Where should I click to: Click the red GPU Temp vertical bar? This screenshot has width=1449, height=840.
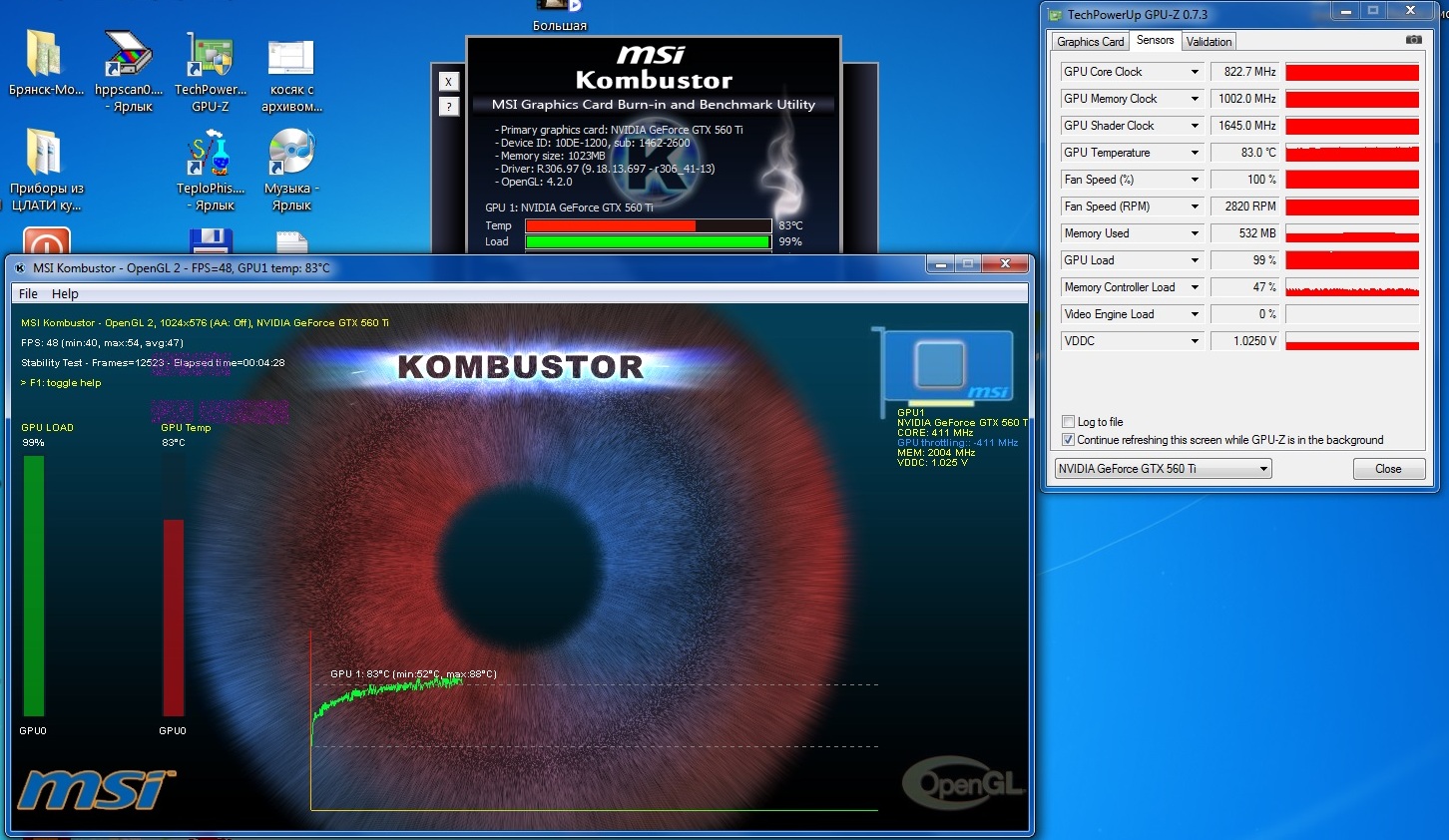[x=174, y=618]
